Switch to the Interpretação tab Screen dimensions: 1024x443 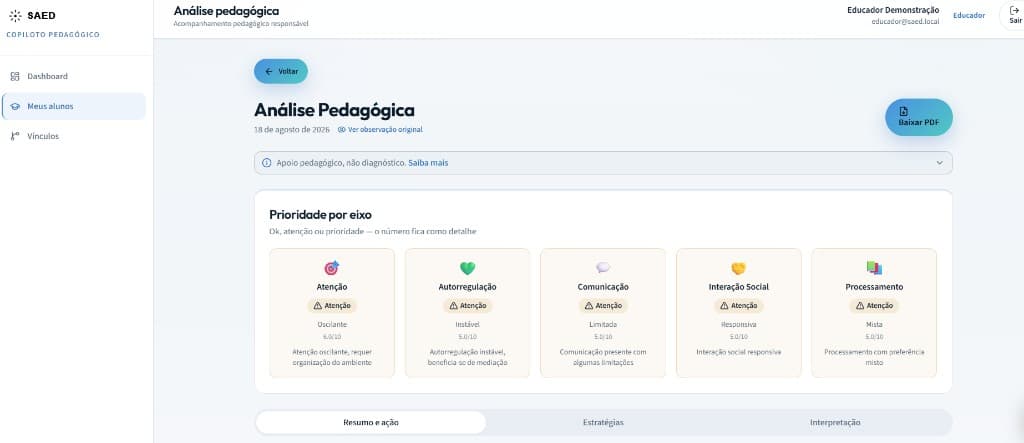[835, 423]
